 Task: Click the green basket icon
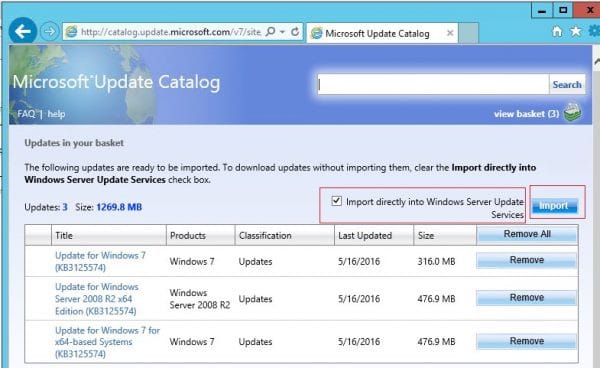point(573,113)
